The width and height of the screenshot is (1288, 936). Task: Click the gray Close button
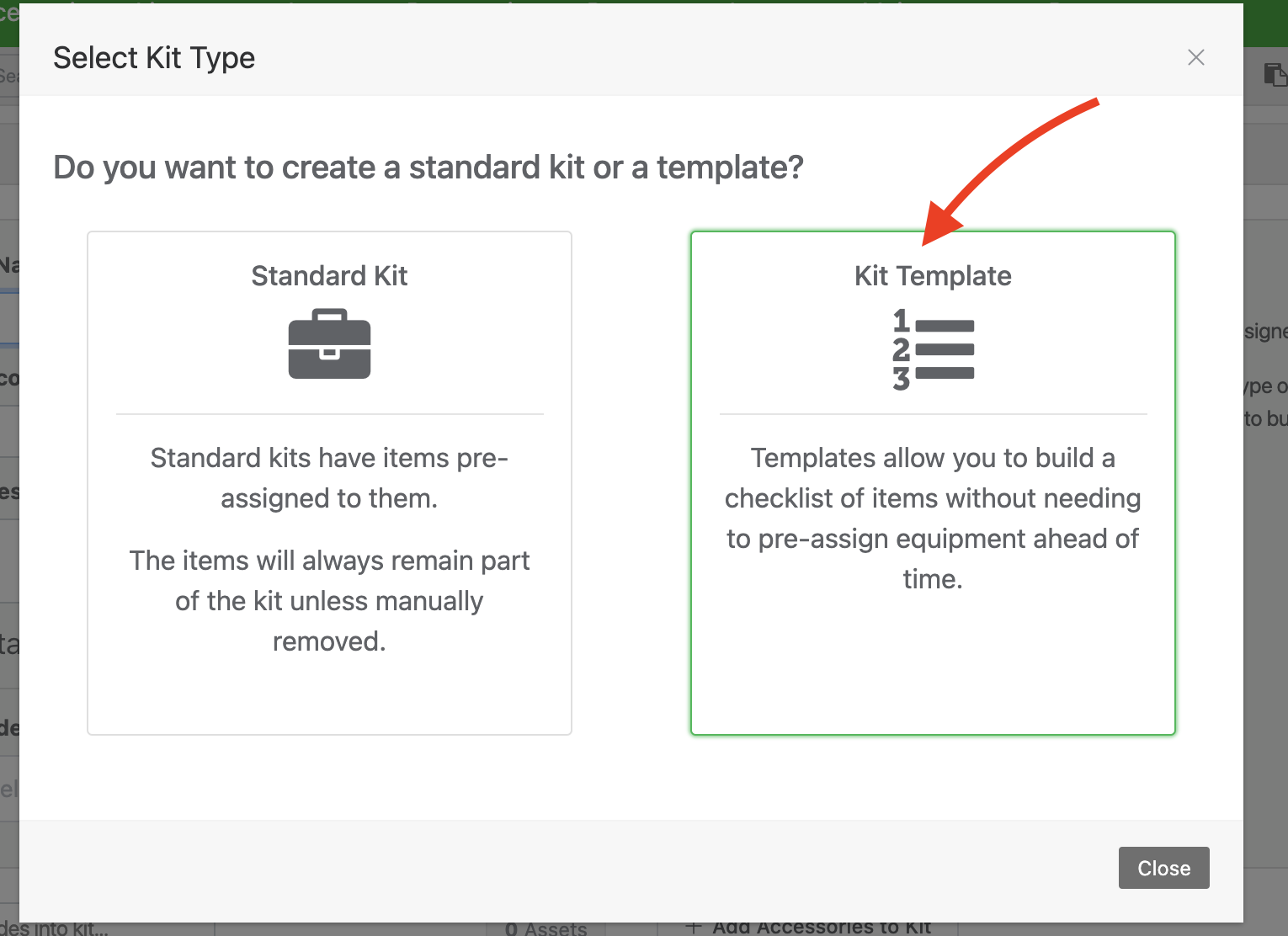1163,868
